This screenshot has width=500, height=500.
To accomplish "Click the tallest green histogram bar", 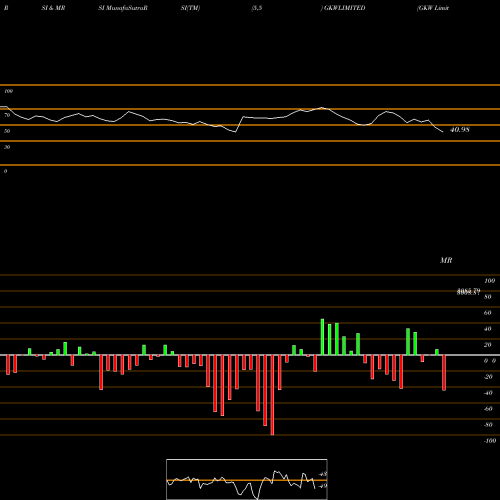I will point(322,337).
